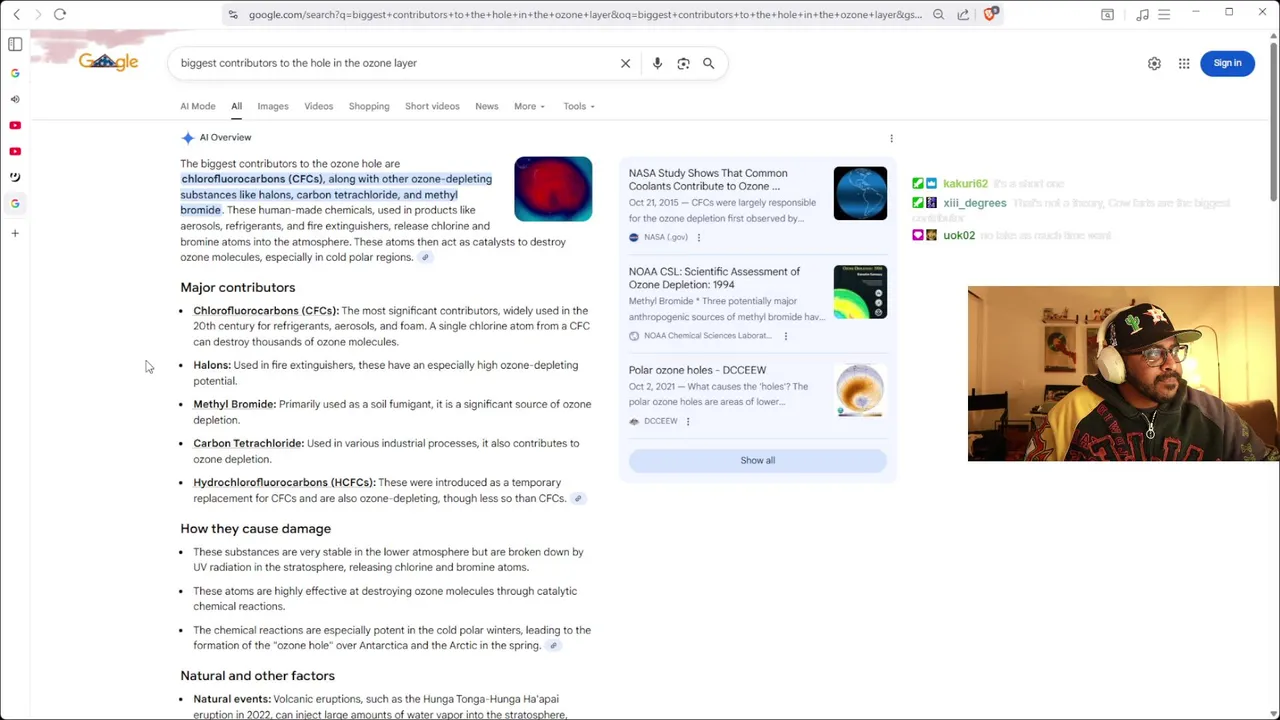1280x720 pixels.
Task: Click source link icon after 'Arctic in the spring'
Action: tap(552, 646)
